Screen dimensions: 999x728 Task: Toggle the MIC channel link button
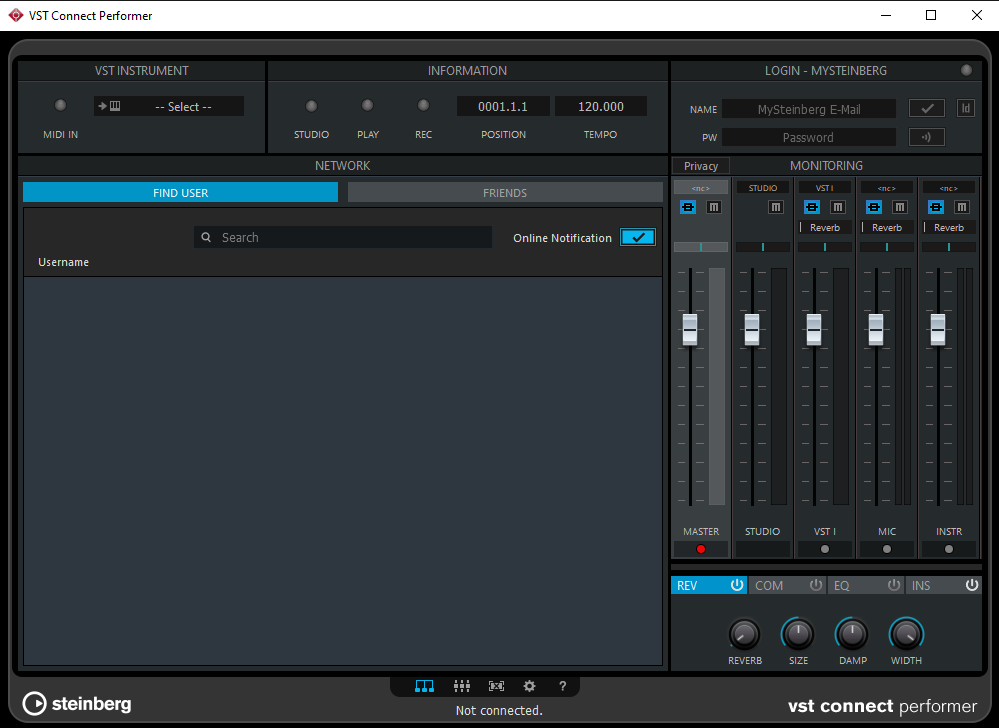873,207
